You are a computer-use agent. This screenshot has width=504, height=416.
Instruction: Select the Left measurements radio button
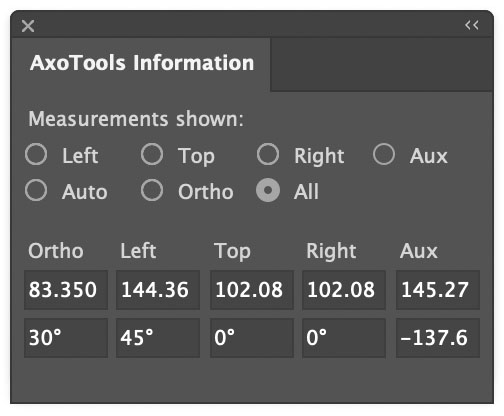(36, 154)
